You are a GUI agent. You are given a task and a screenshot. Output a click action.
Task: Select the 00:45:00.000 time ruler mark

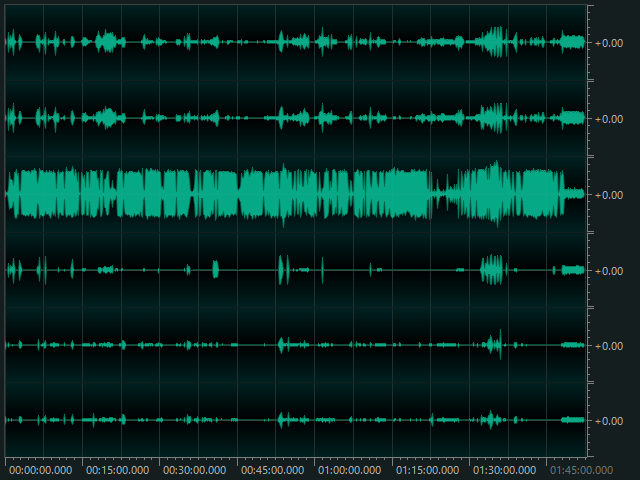[272, 471]
